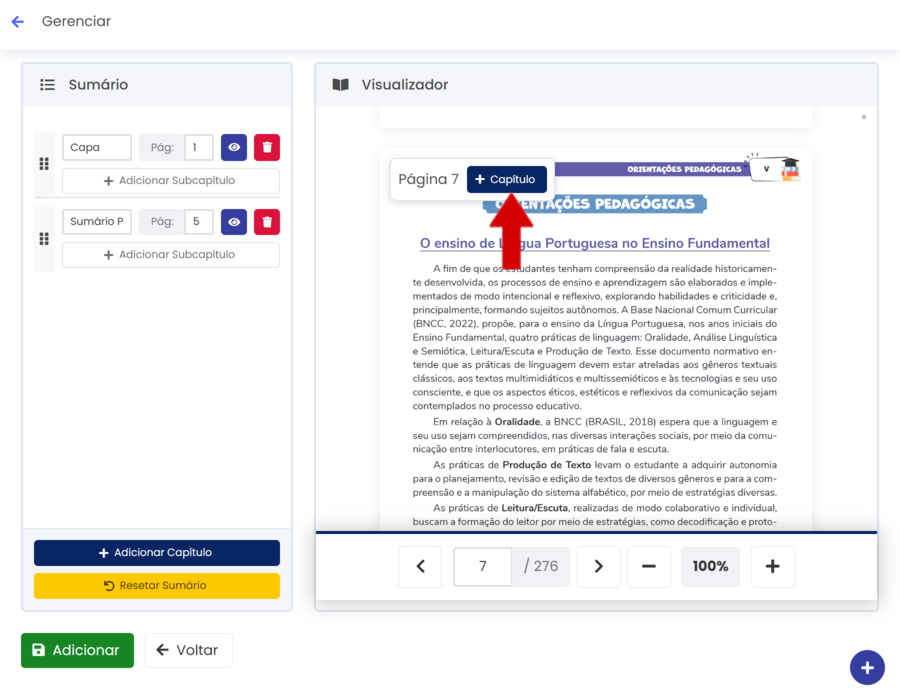Open the floating blue plus button
This screenshot has height=700, width=900.
click(866, 667)
